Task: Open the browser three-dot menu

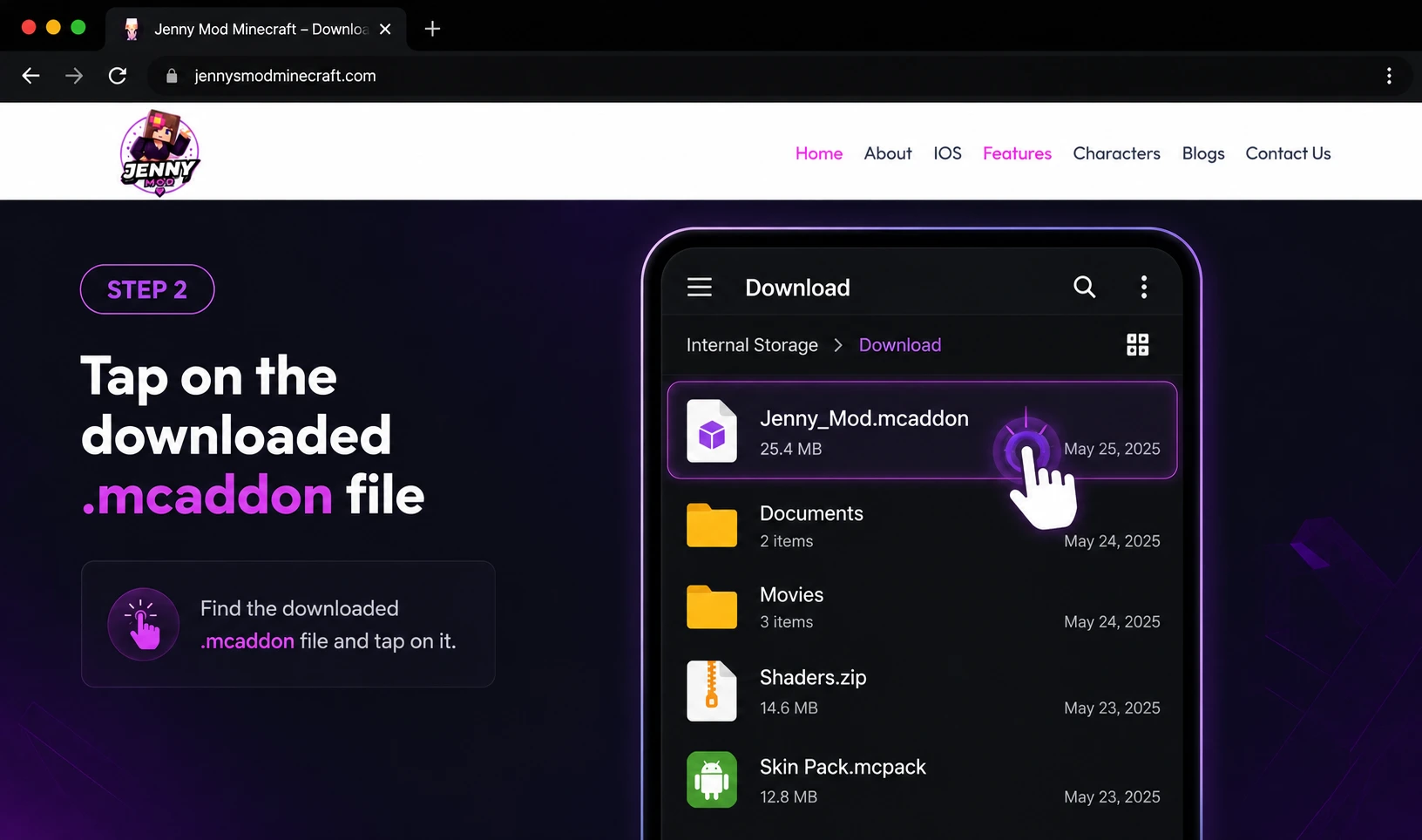Action: click(1389, 76)
